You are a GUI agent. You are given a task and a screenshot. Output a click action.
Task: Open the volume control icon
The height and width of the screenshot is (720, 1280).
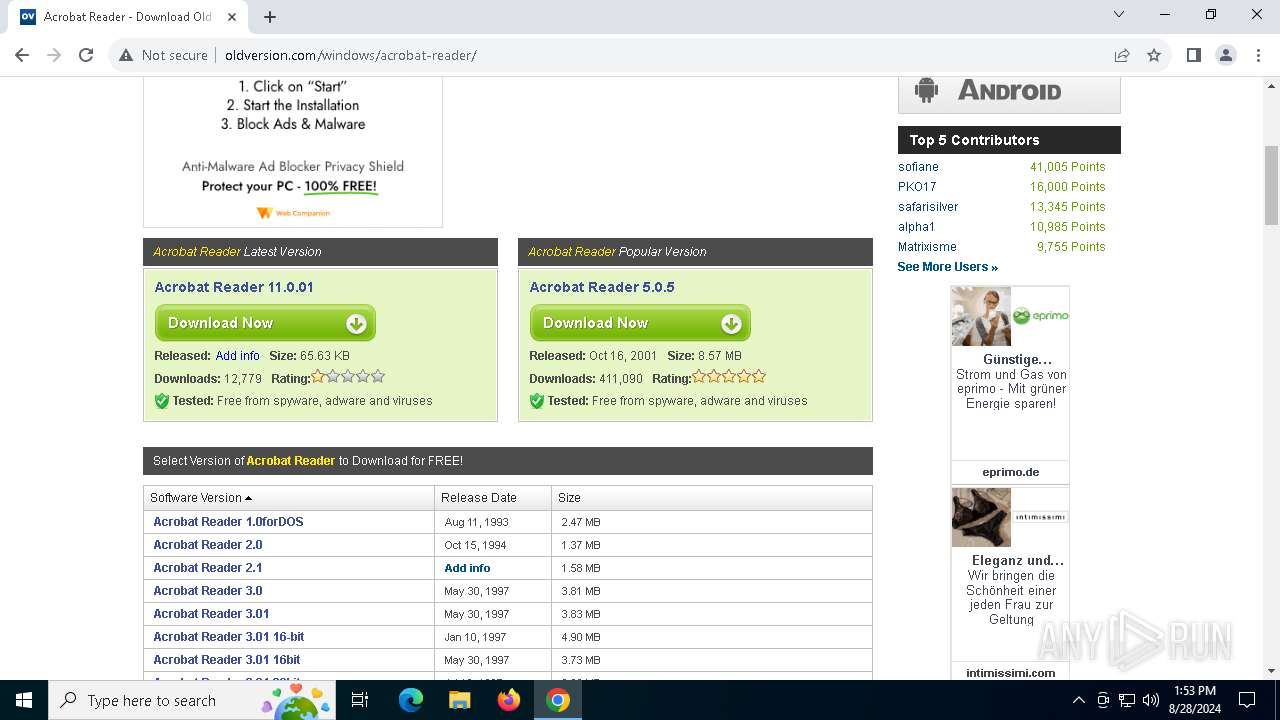pyautogui.click(x=1151, y=700)
